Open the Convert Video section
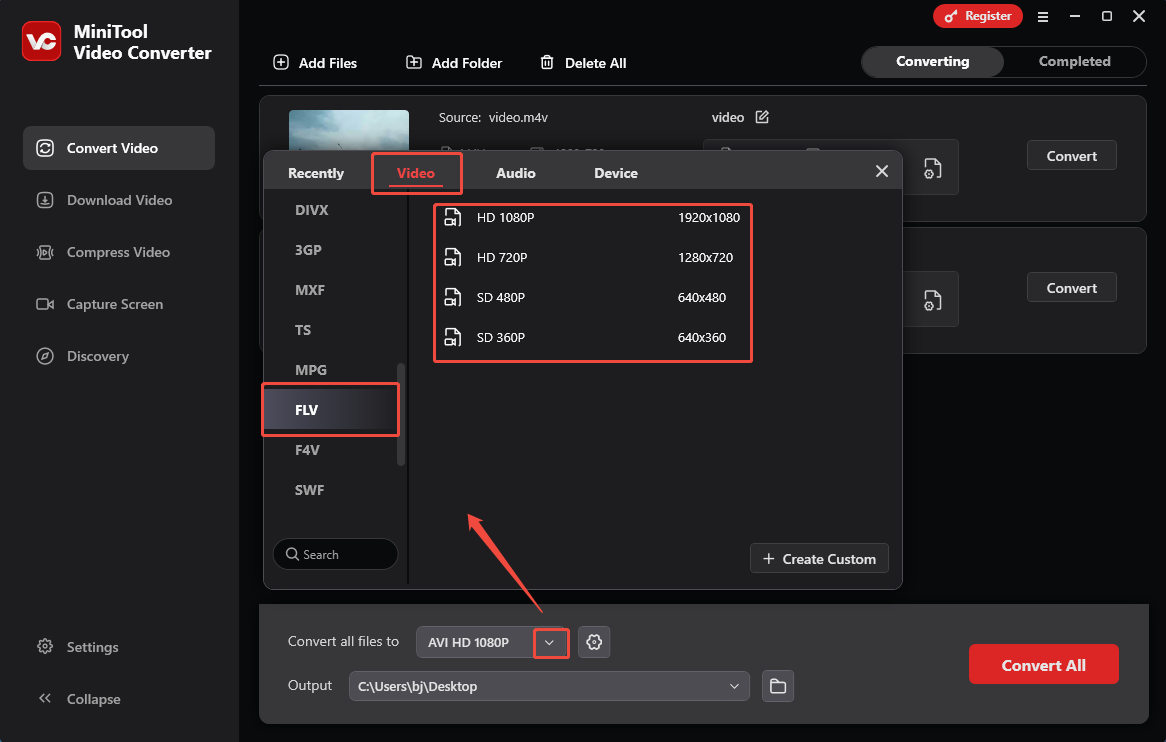1166x742 pixels. tap(119, 148)
